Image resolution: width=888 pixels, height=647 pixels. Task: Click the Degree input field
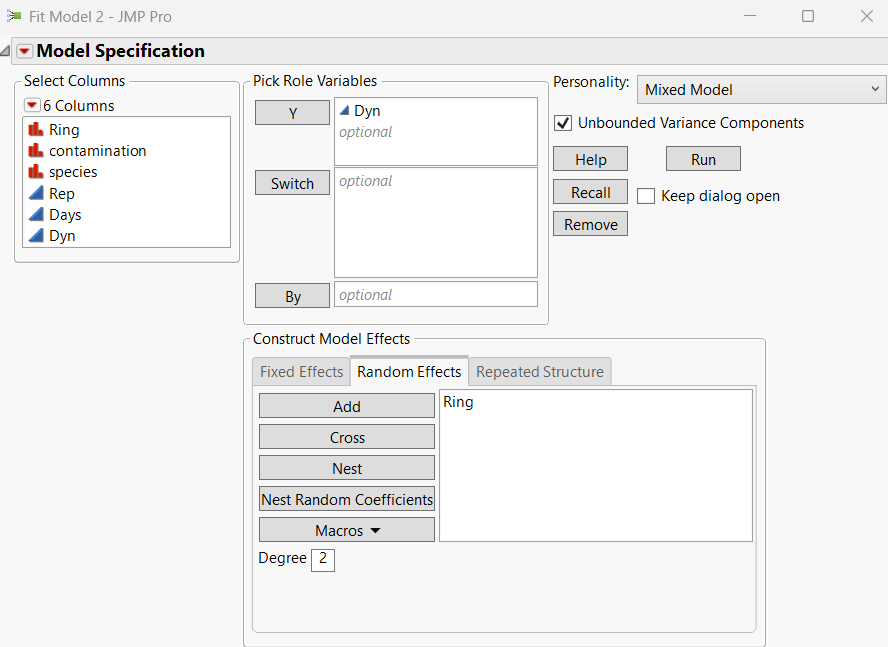[x=322, y=560]
